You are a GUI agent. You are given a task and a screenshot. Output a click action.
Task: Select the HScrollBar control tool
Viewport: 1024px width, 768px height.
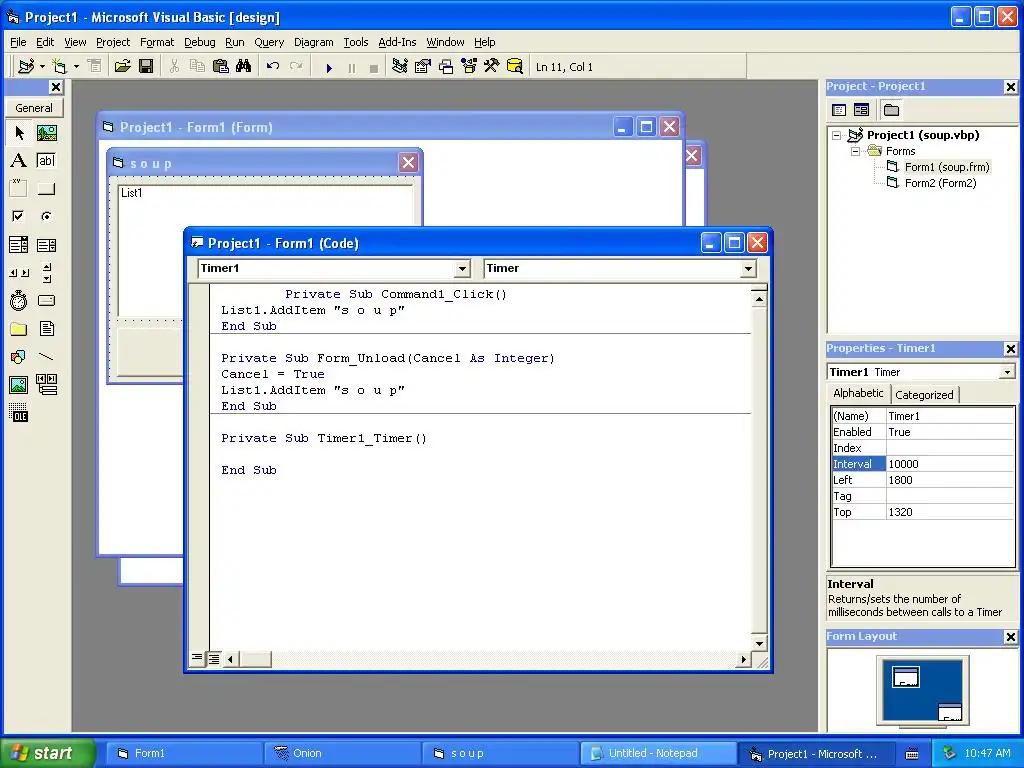tap(19, 272)
